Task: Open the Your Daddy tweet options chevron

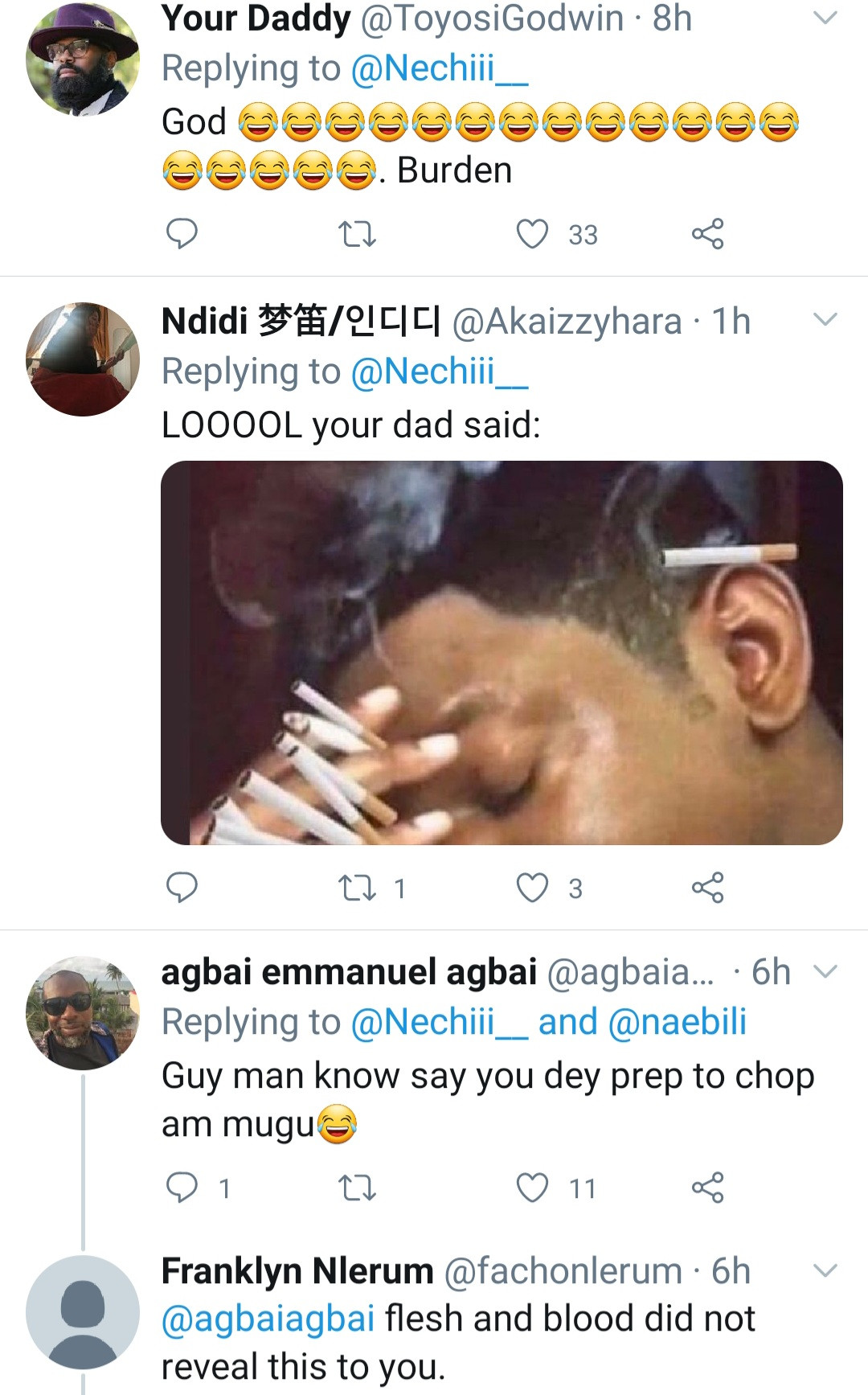Action: coord(825,18)
